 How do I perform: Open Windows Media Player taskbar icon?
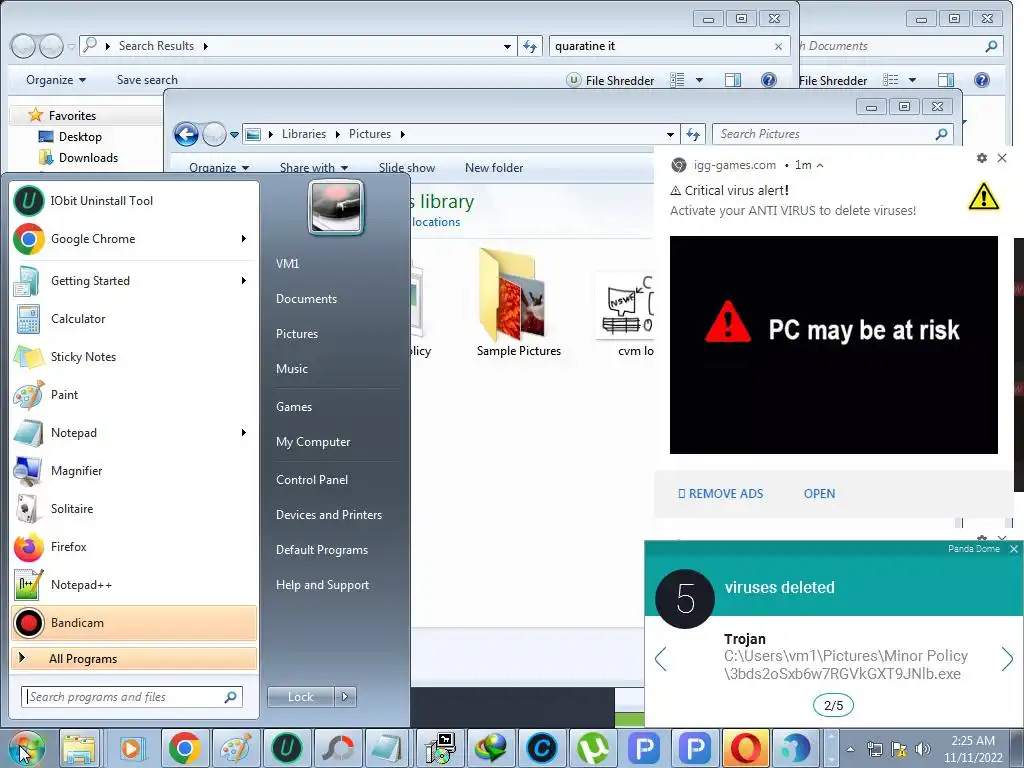131,748
